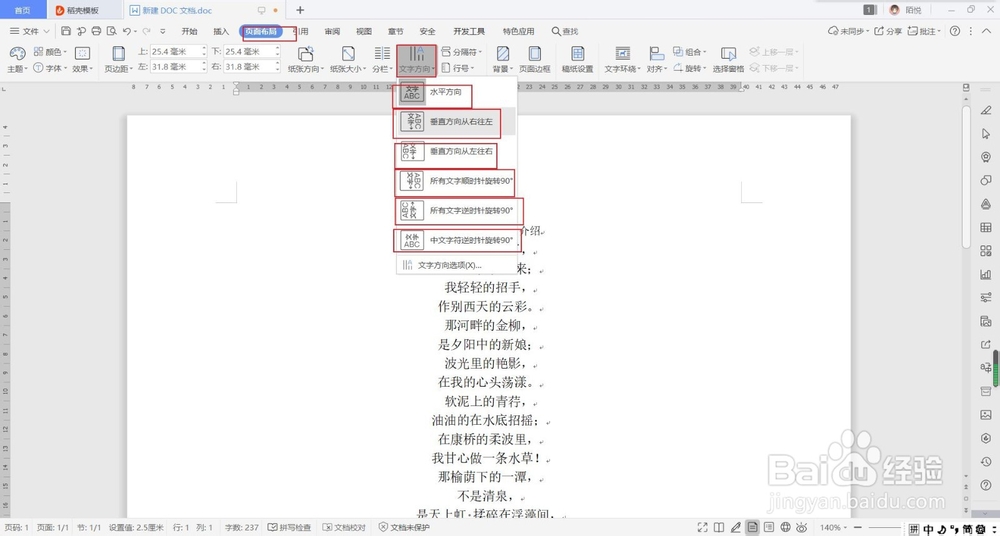This screenshot has height=536, width=1000.
Task: Expand the 颜色 color dropdown
Action: coord(50,52)
